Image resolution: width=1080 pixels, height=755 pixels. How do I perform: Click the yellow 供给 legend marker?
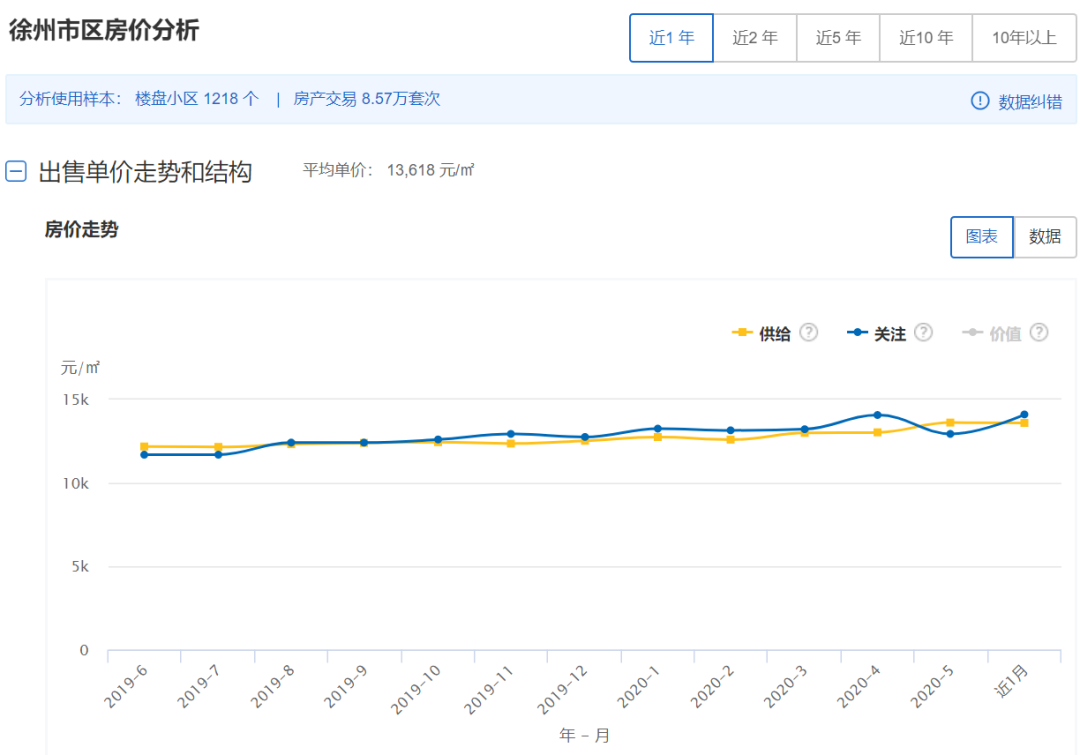742,333
